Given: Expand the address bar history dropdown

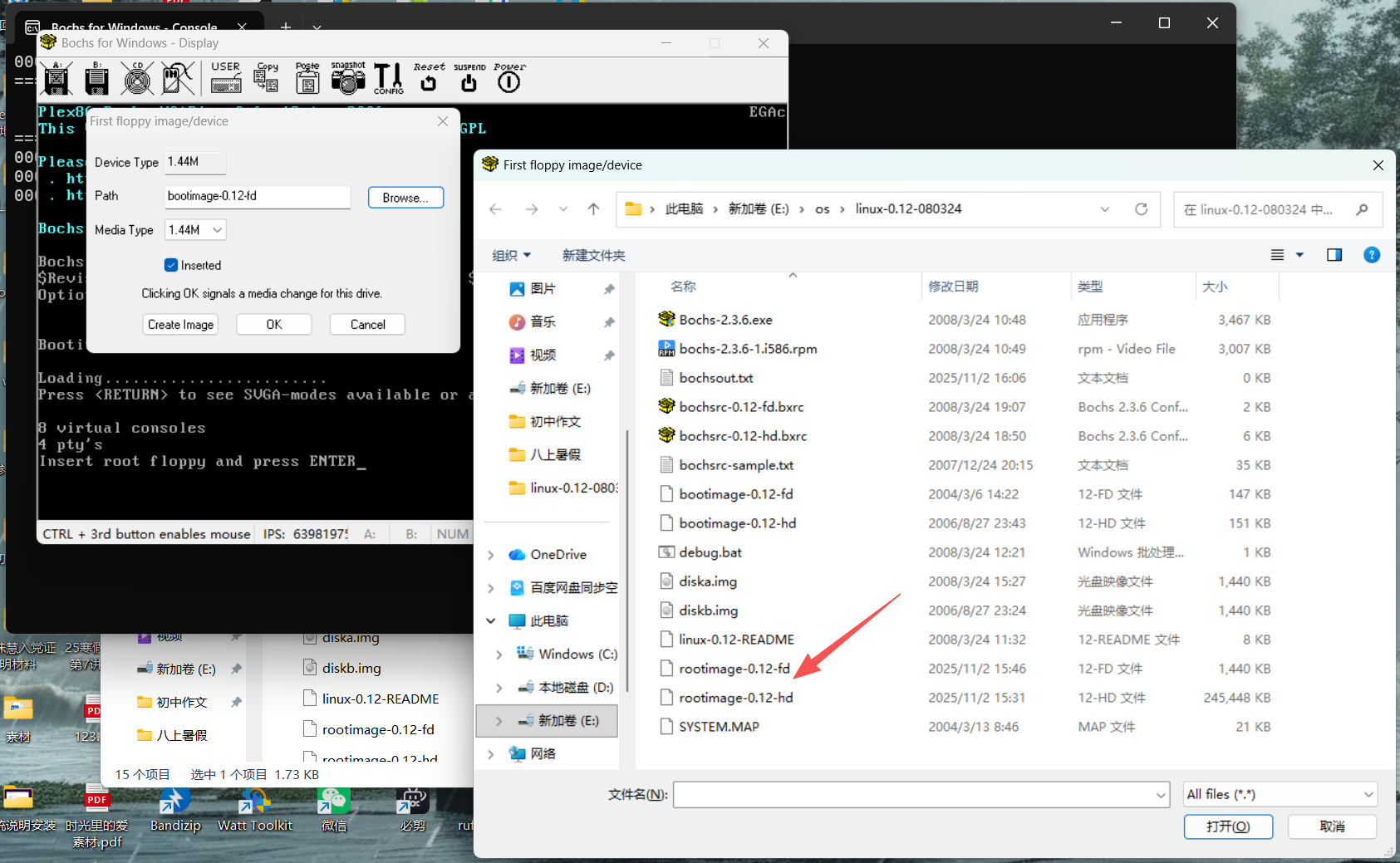Looking at the screenshot, I should (x=1105, y=209).
